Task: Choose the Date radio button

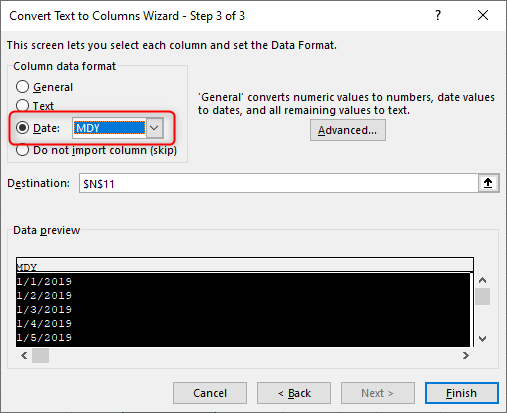Action: (x=22, y=128)
